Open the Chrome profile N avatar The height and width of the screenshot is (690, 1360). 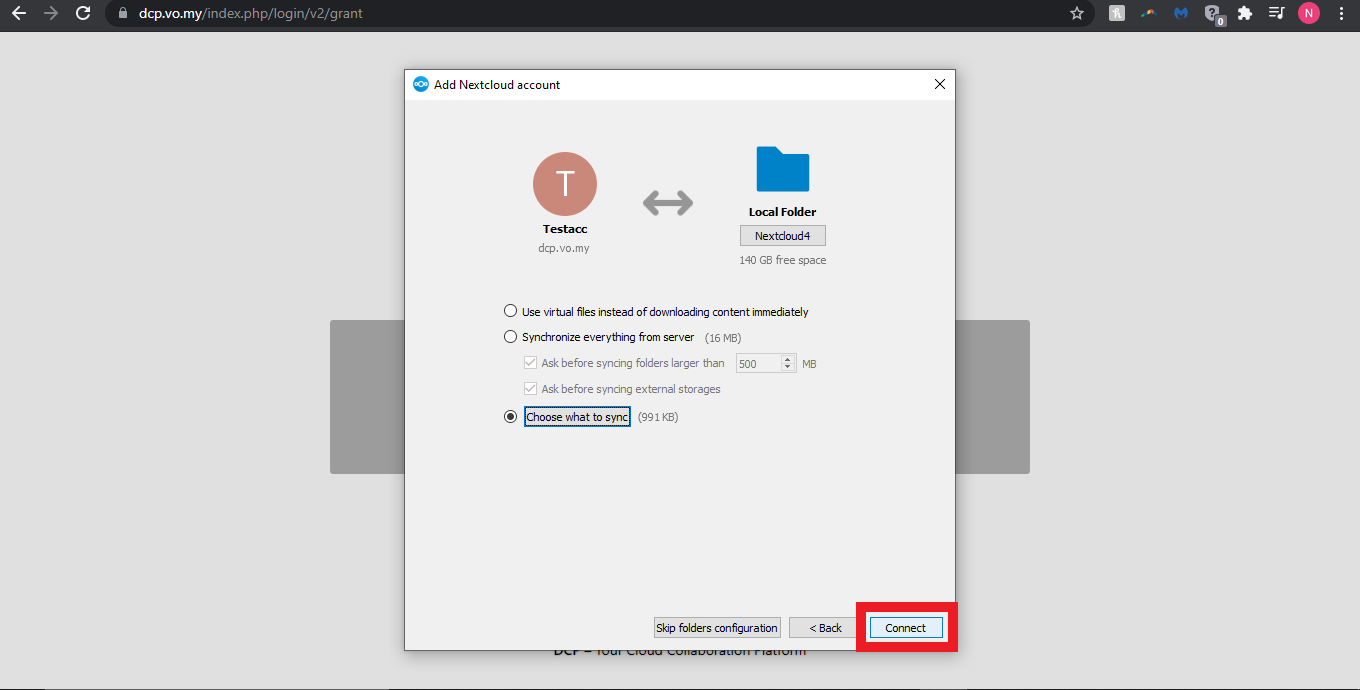pyautogui.click(x=1308, y=14)
